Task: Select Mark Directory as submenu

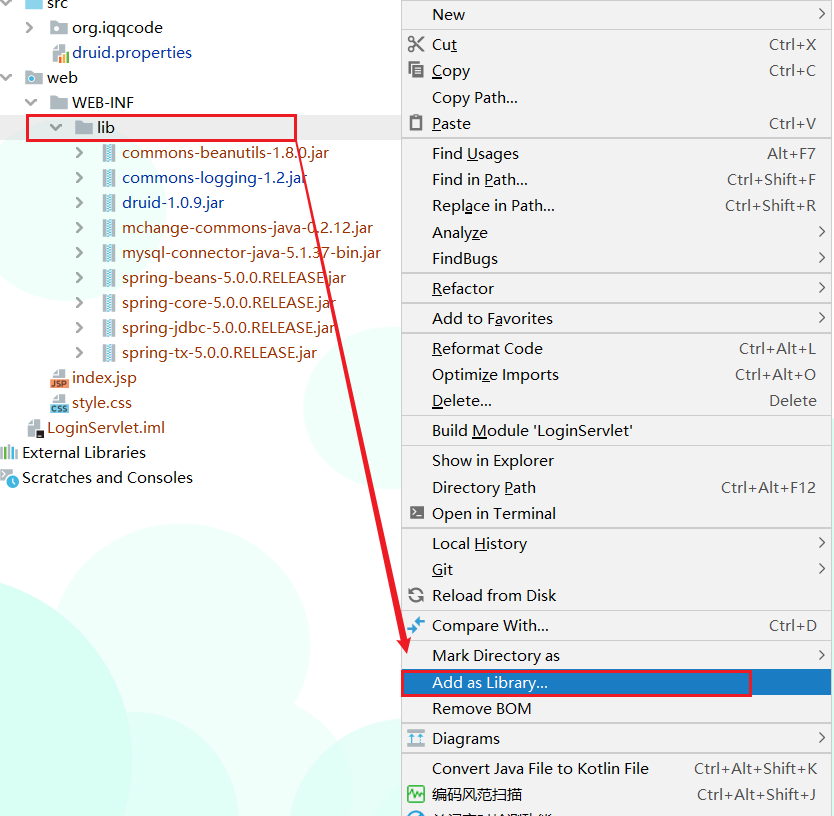Action: tap(616, 655)
